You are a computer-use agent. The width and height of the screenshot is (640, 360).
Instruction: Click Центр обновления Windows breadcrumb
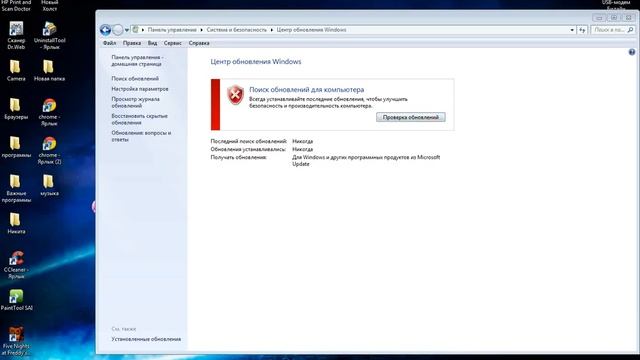(x=311, y=30)
